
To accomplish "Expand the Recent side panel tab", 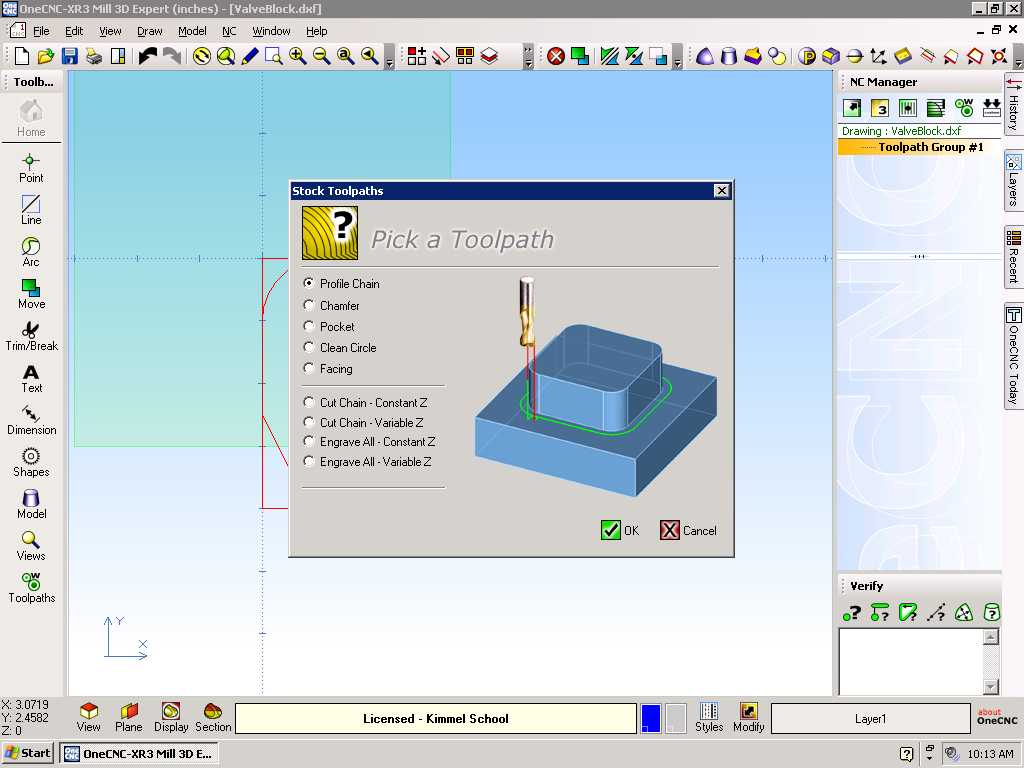I will 1014,257.
